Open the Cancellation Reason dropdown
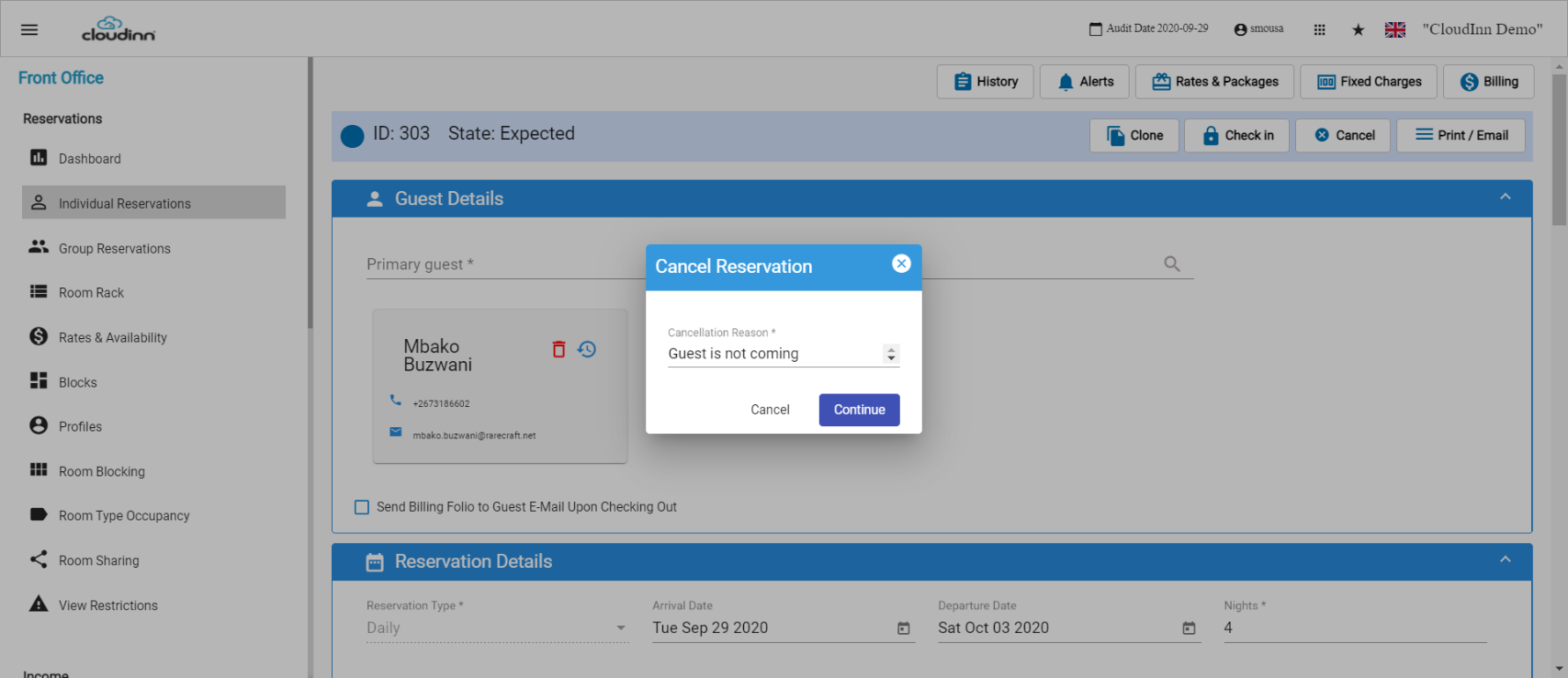 (x=784, y=354)
